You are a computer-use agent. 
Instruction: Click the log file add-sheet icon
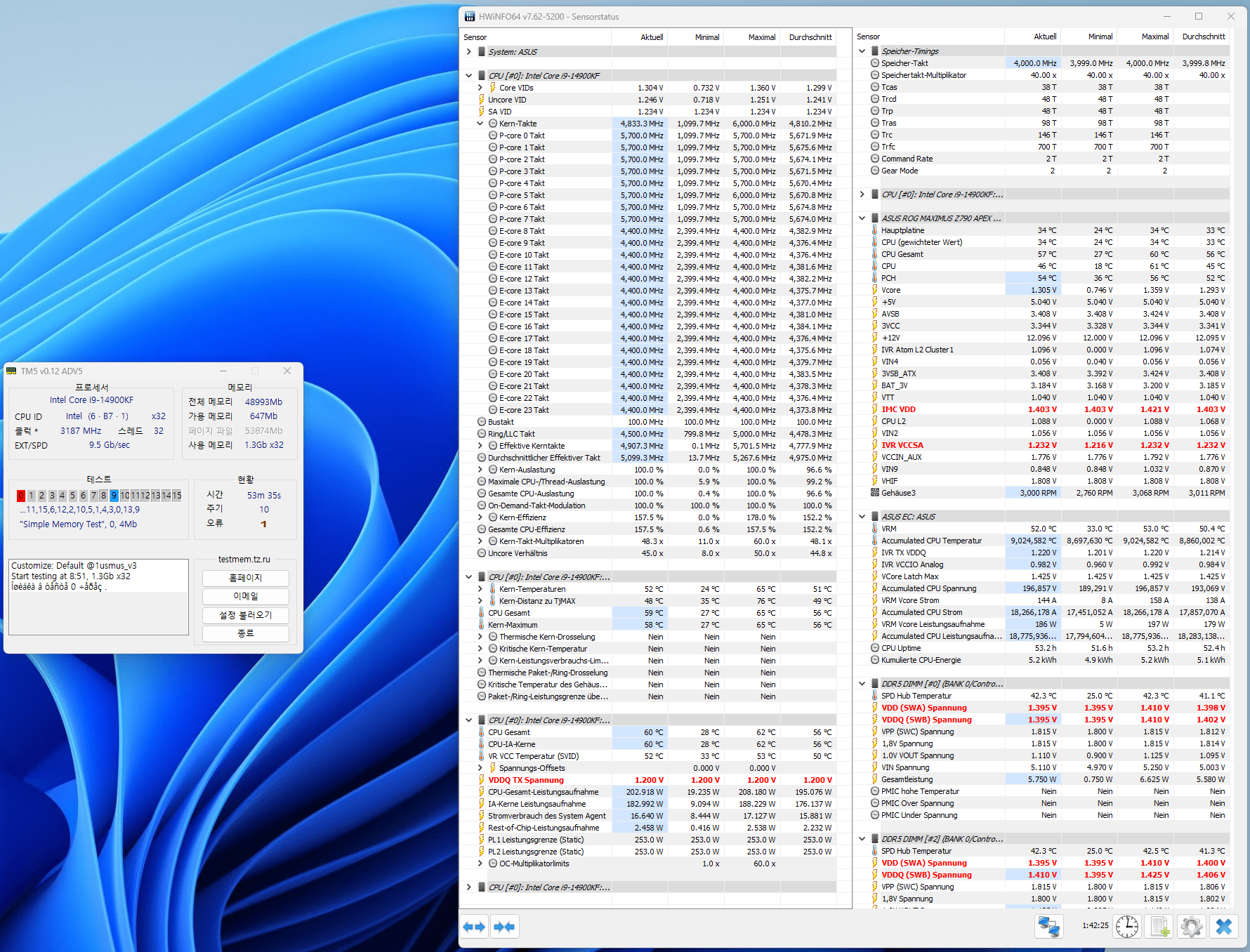[x=1160, y=927]
